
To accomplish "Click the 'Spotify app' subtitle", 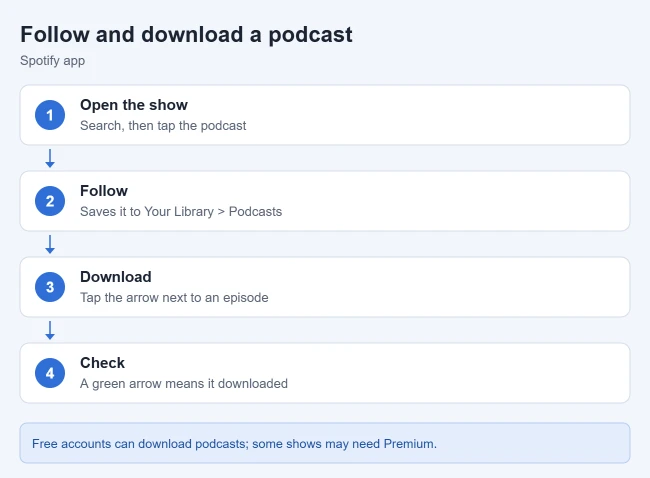I will (53, 61).
